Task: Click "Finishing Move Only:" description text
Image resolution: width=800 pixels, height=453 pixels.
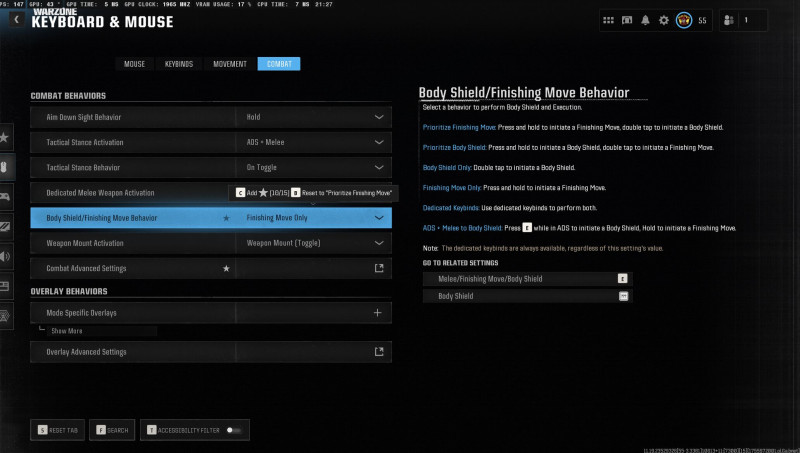Action: [452, 188]
